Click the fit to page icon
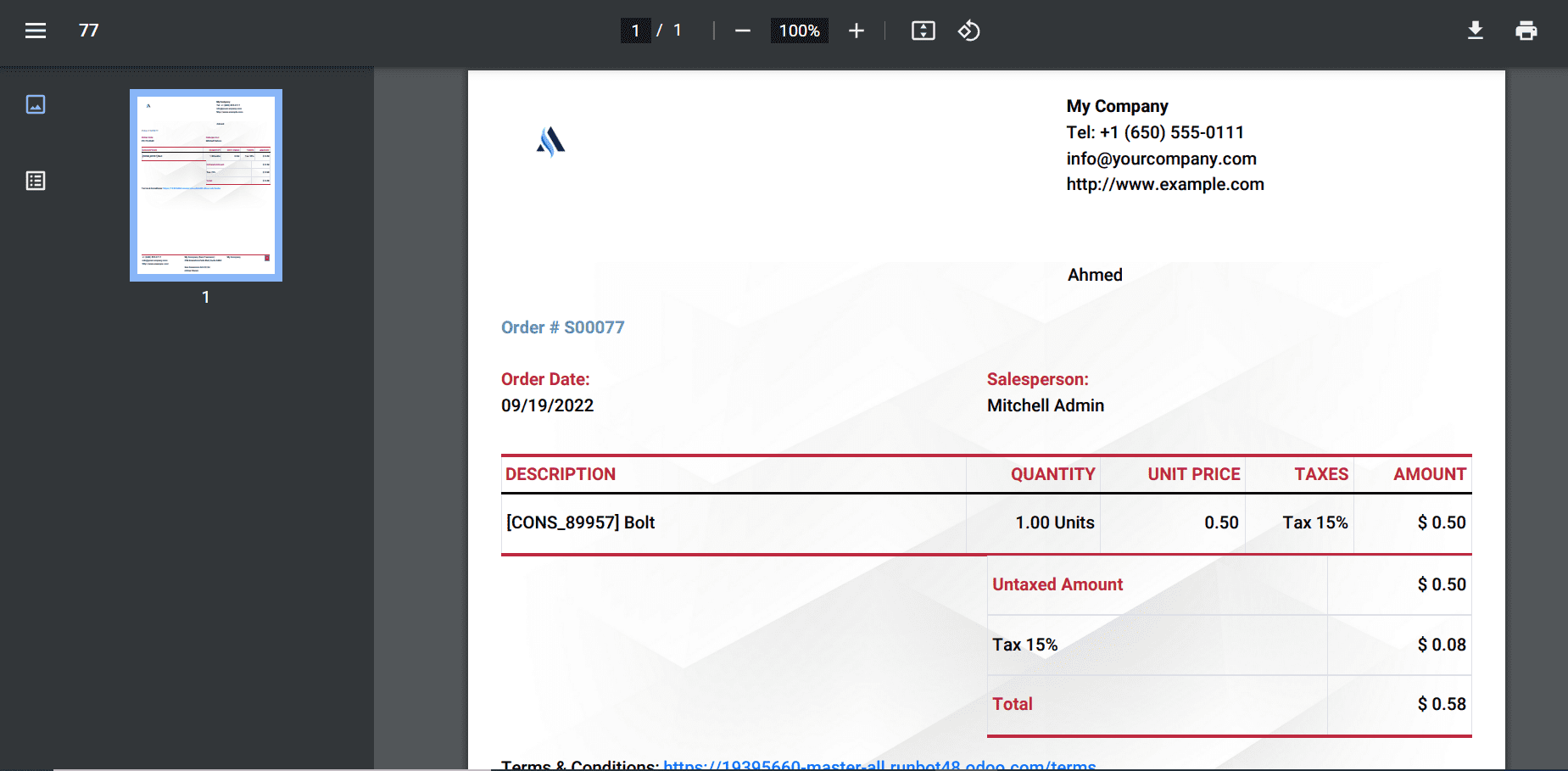The width and height of the screenshot is (1568, 771). pyautogui.click(x=924, y=31)
